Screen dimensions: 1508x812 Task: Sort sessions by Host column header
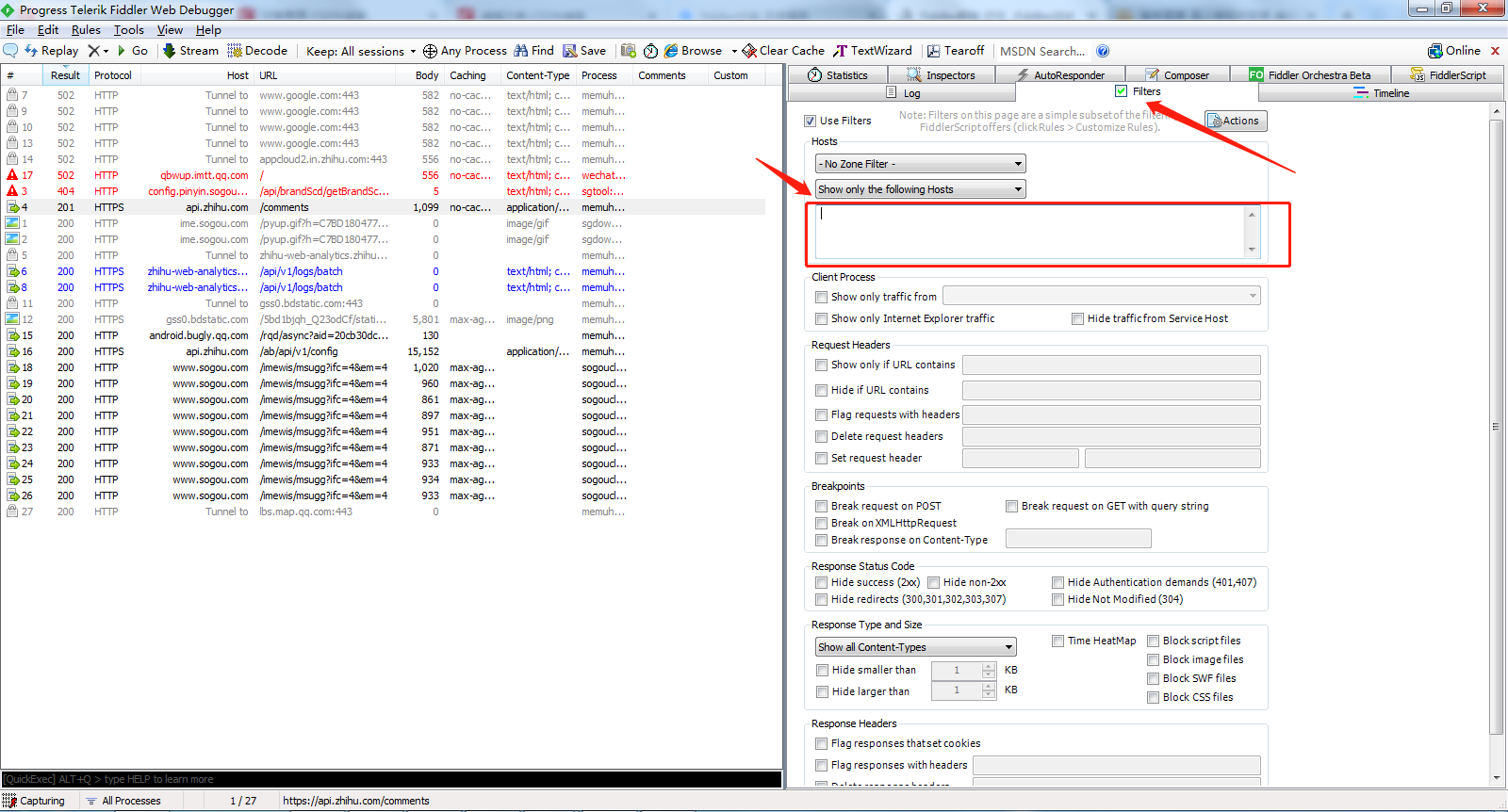pos(196,75)
